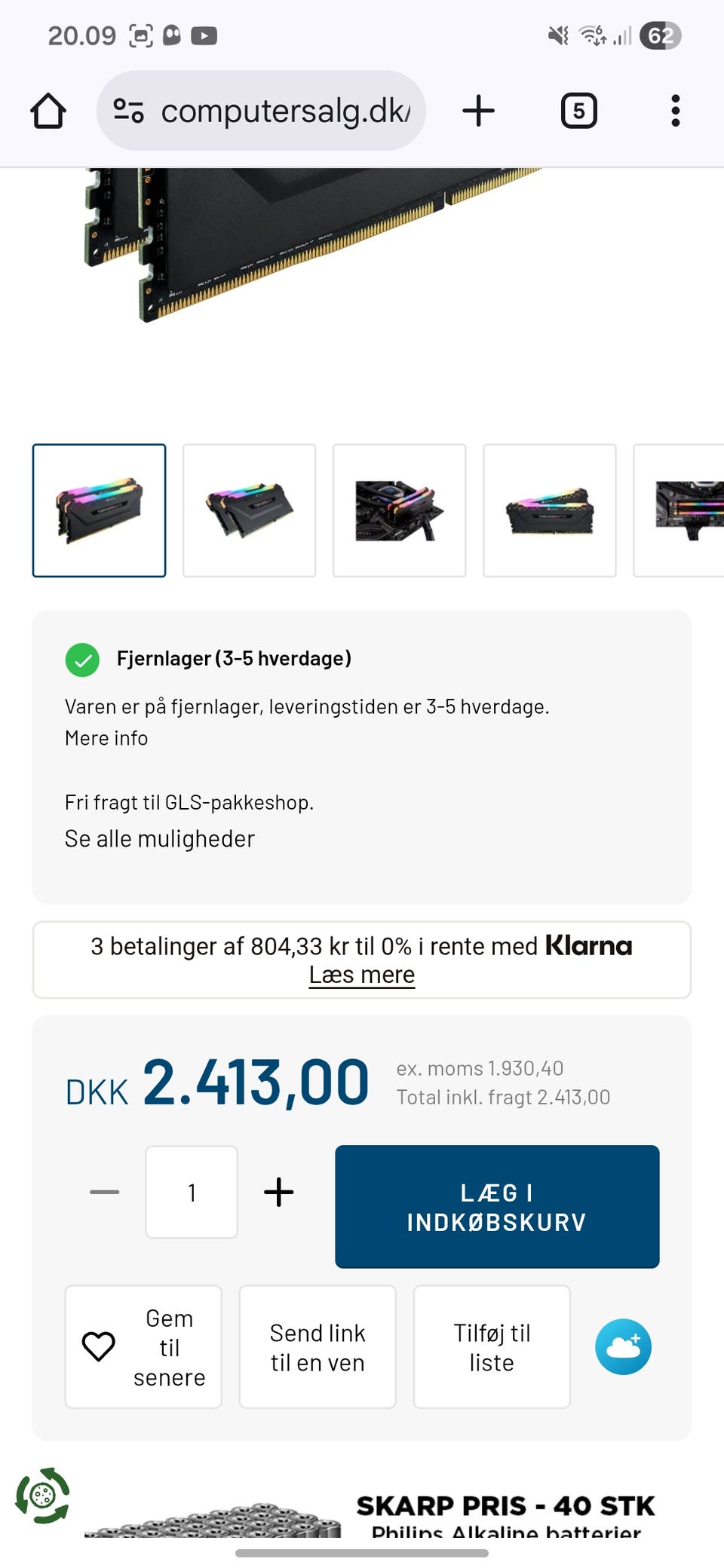This screenshot has height=1568, width=724.
Task: Click the blue cloud plus icon
Action: 623,1346
